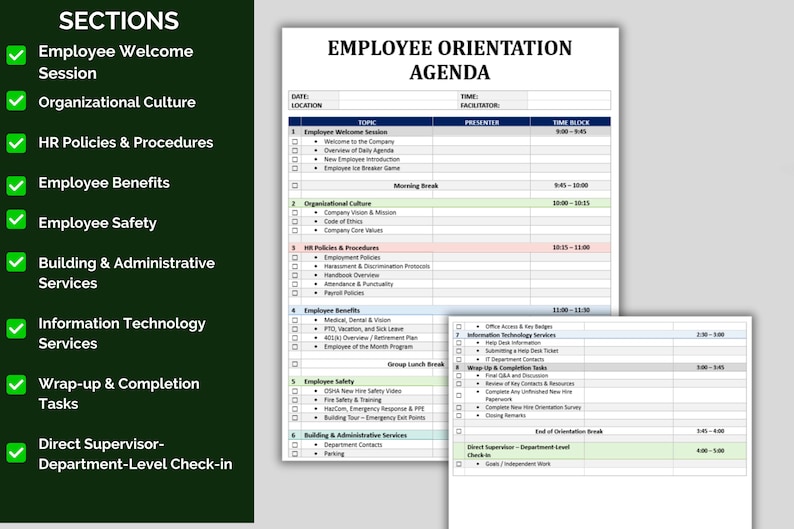Tick the checkbox for Company Vision & Mission
This screenshot has height=529, width=794.
[x=295, y=213]
